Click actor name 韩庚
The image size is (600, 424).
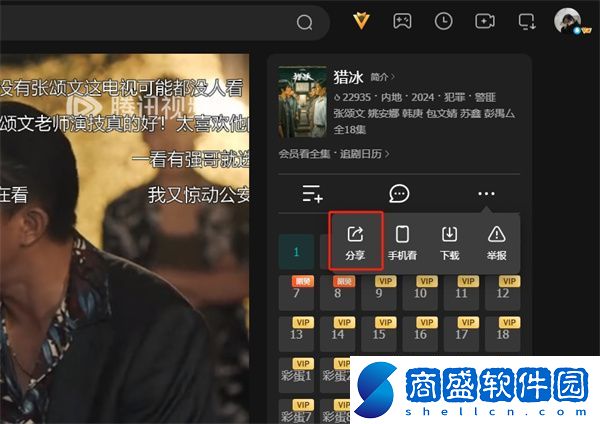(x=412, y=114)
